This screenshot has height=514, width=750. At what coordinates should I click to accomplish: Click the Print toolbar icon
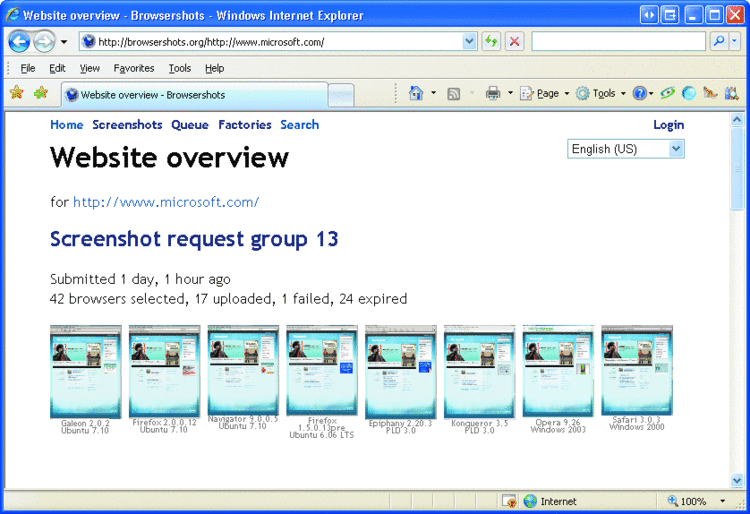(493, 93)
